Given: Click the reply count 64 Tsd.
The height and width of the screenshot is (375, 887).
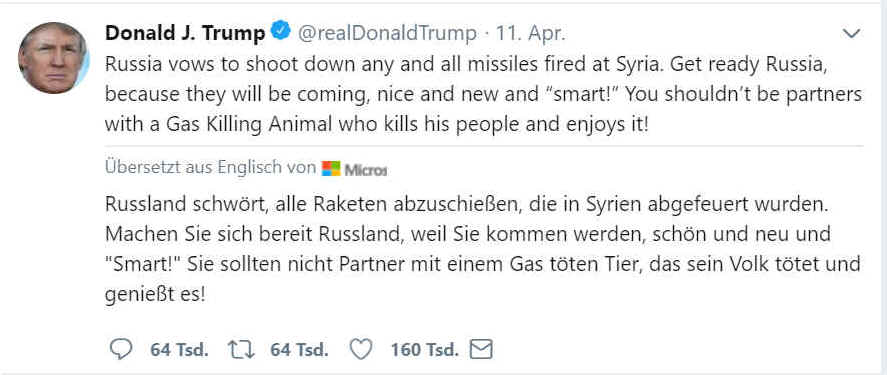Looking at the screenshot, I should (179, 350).
